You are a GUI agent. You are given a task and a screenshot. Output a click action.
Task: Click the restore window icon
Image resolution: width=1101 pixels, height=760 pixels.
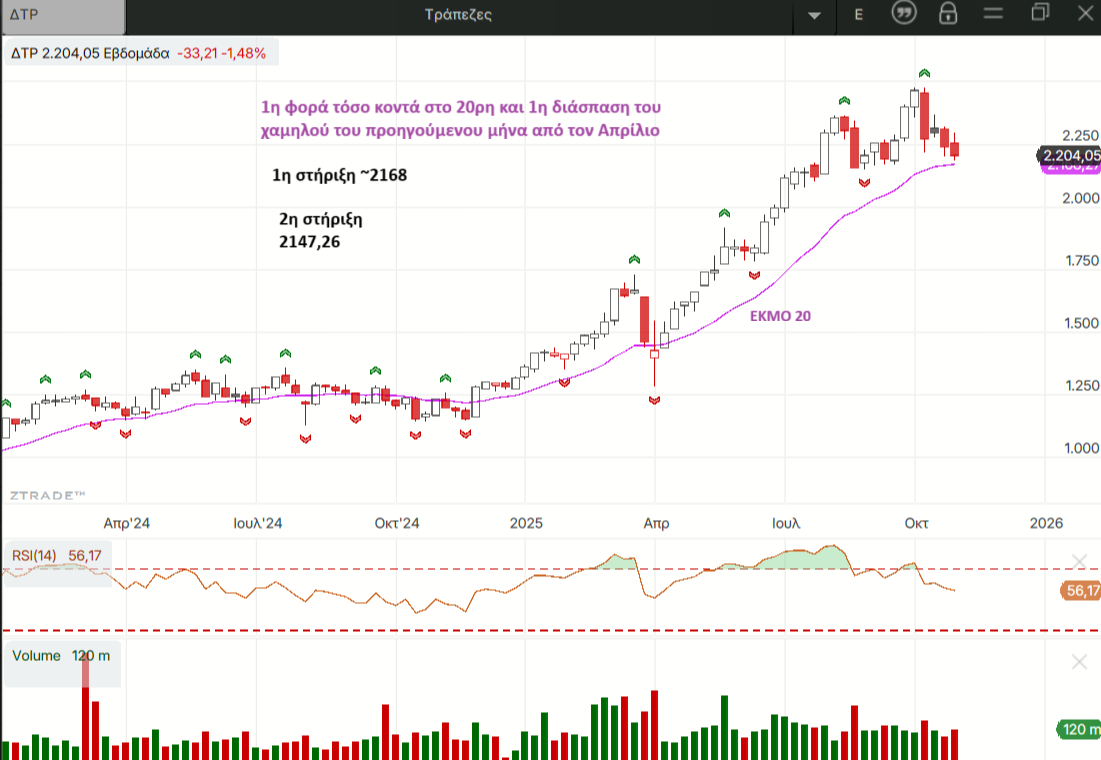pos(1040,13)
